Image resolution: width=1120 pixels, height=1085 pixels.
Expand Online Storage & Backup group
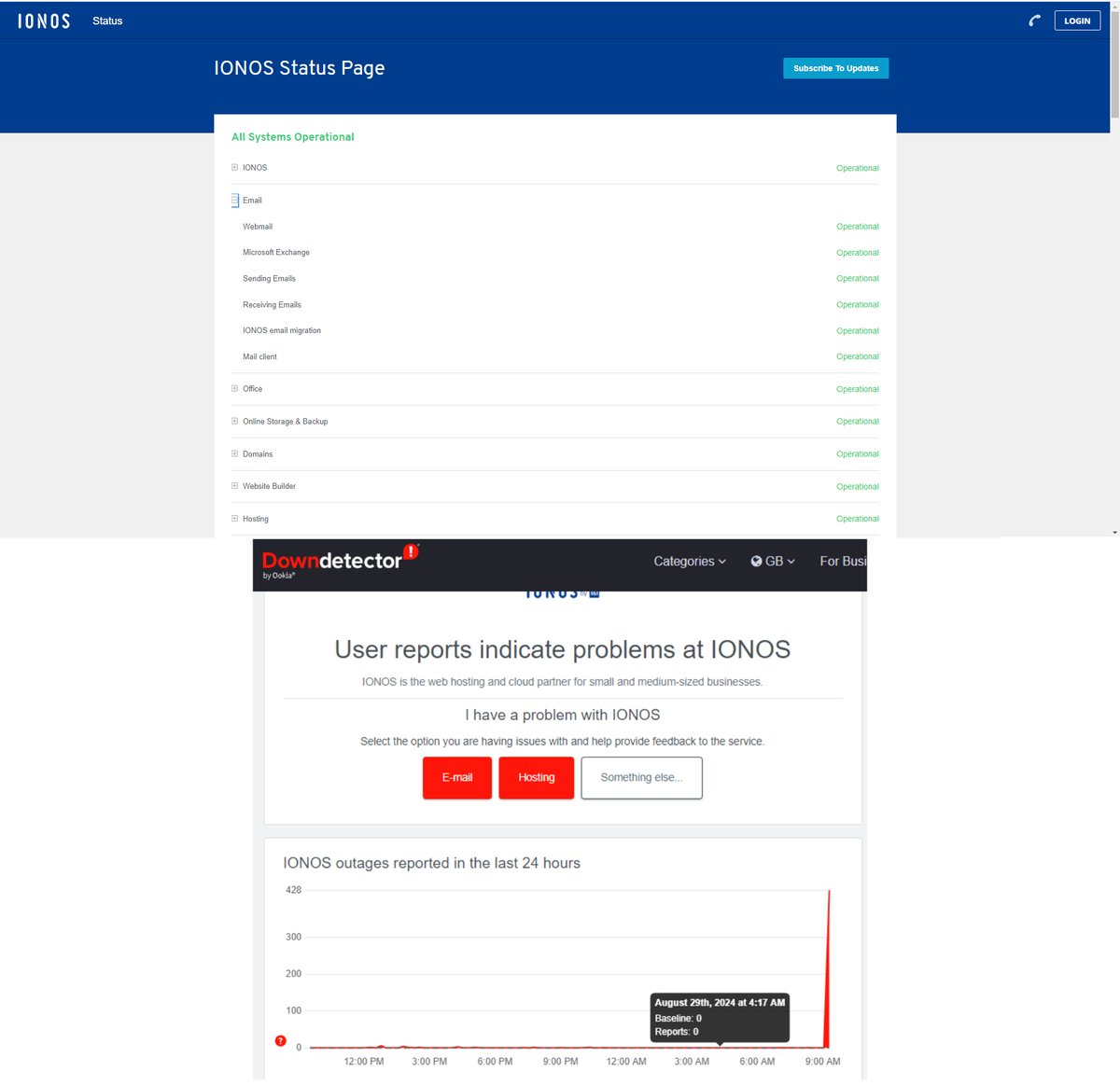(x=235, y=421)
